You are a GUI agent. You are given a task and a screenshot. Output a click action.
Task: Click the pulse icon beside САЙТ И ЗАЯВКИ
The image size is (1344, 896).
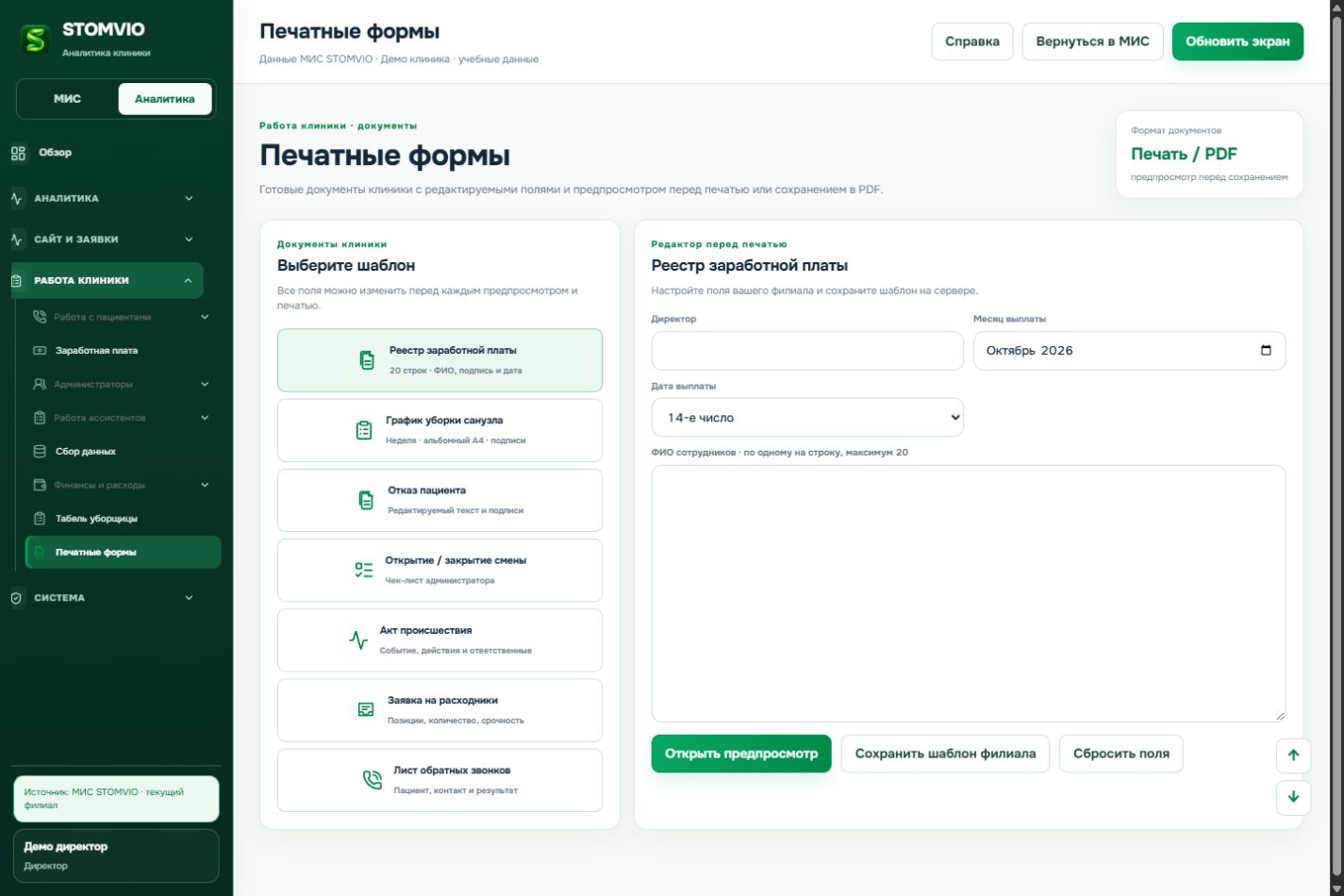point(16,240)
